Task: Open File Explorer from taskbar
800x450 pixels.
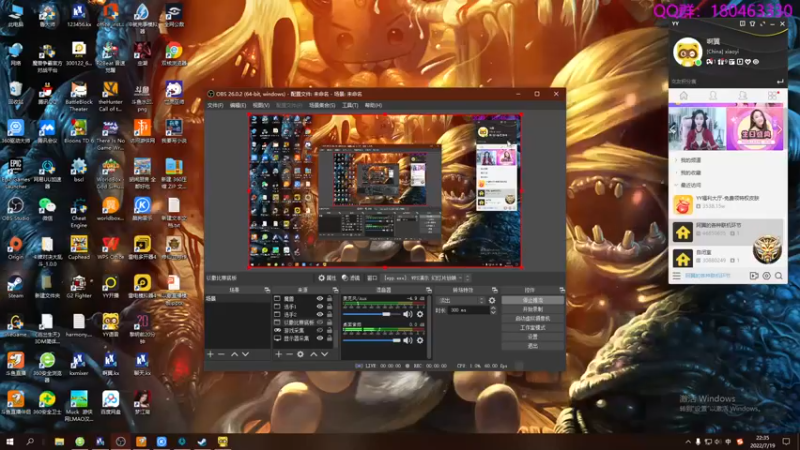Action: [x=59, y=442]
